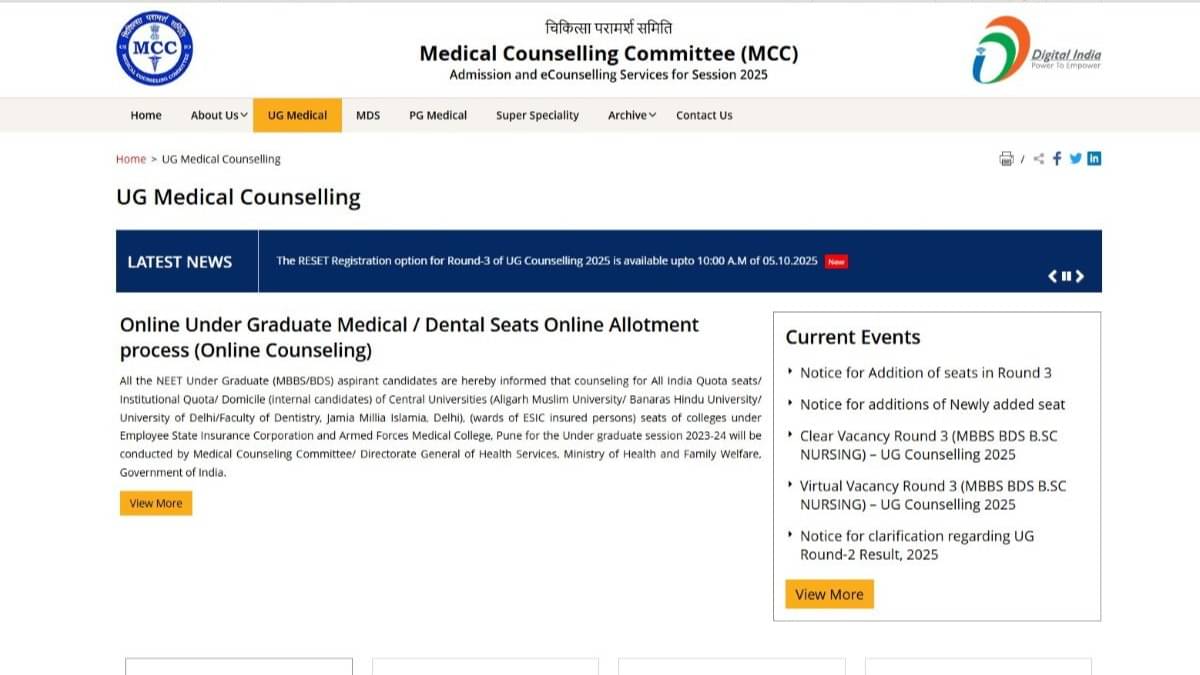1200x675 pixels.
Task: Share page via the Twitter icon
Action: 1075,158
